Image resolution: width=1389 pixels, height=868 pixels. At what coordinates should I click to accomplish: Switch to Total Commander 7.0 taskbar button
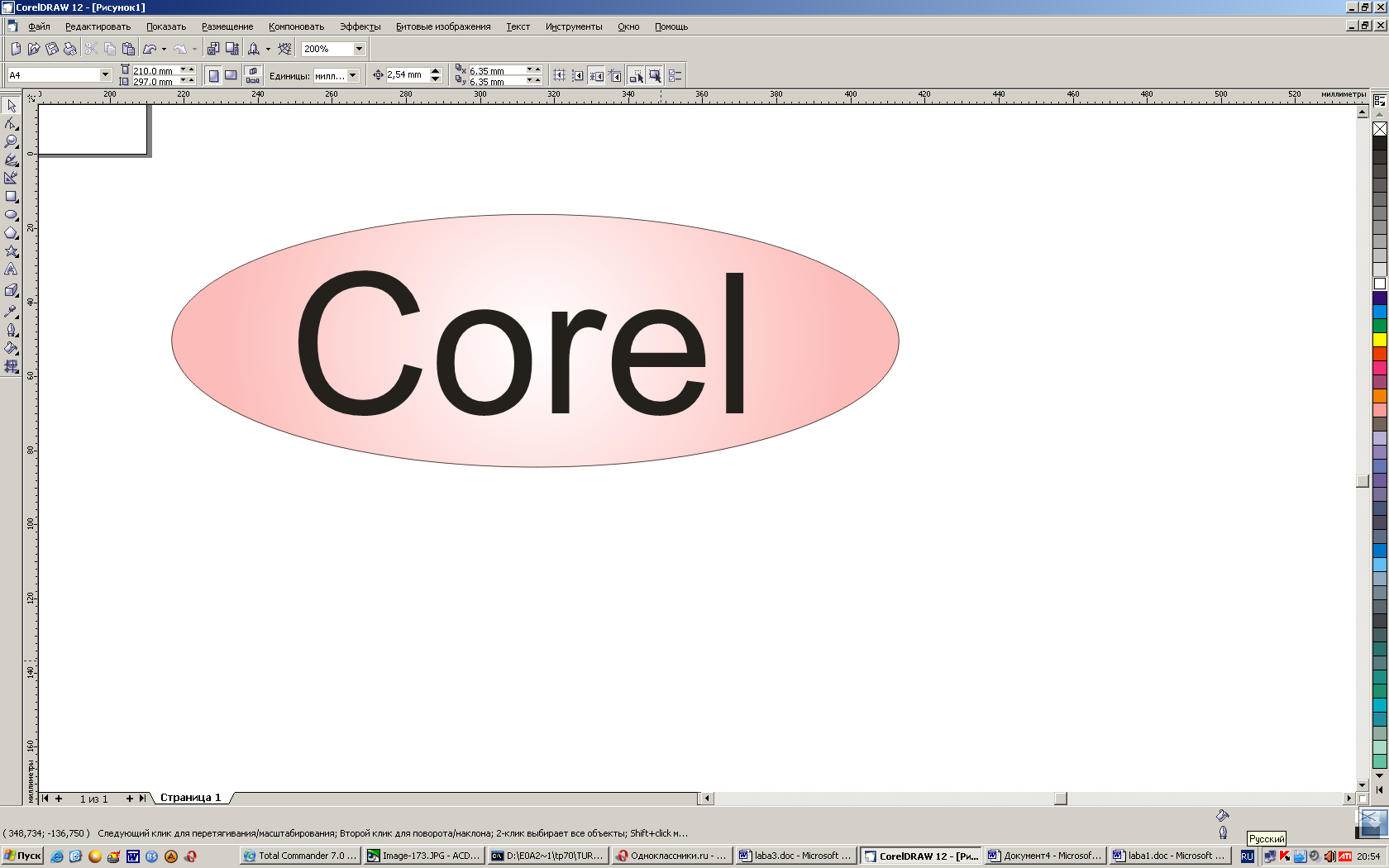click(299, 856)
